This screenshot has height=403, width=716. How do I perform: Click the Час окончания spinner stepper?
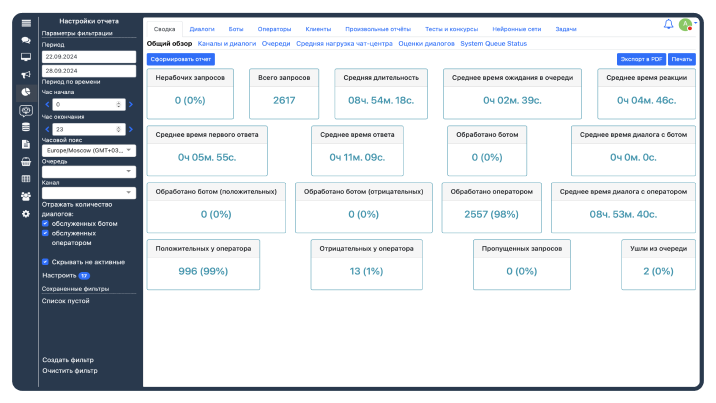click(x=119, y=130)
